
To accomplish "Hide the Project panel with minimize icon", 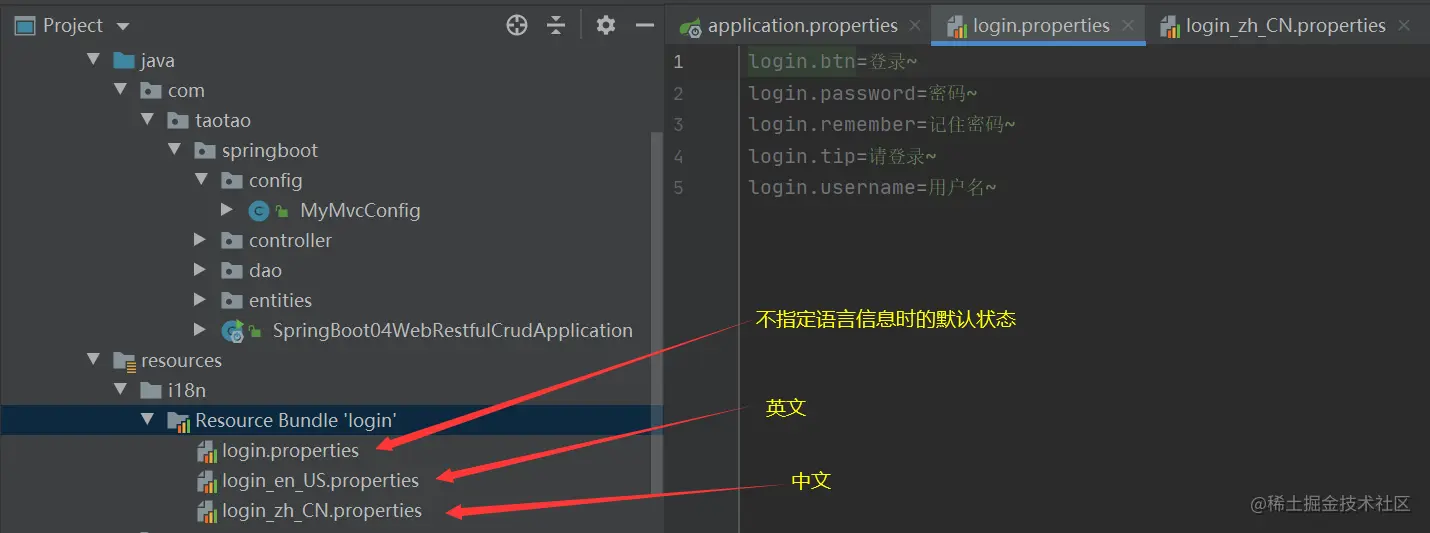I will click(x=645, y=26).
